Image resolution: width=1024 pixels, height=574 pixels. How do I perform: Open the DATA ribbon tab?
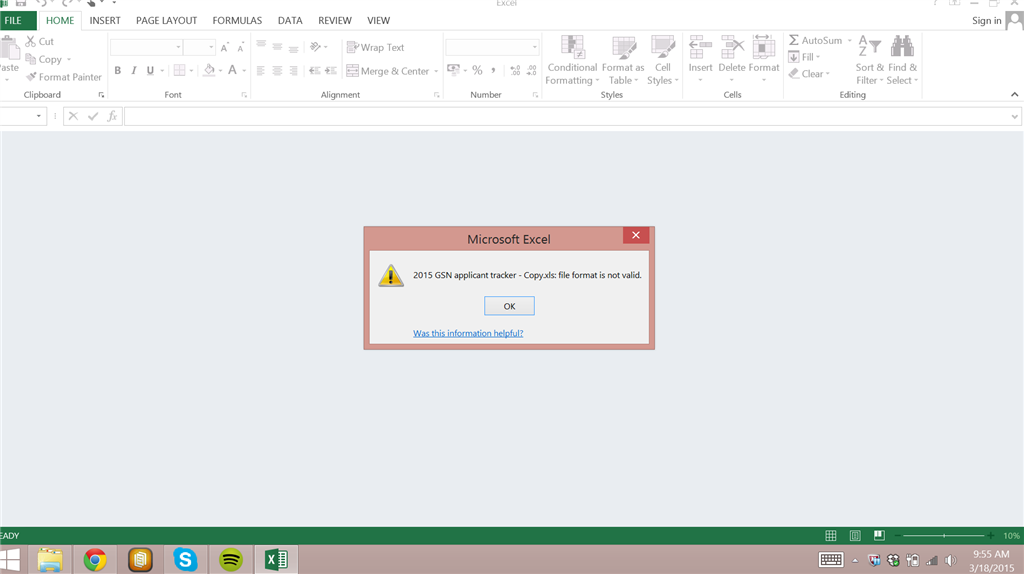[x=290, y=20]
